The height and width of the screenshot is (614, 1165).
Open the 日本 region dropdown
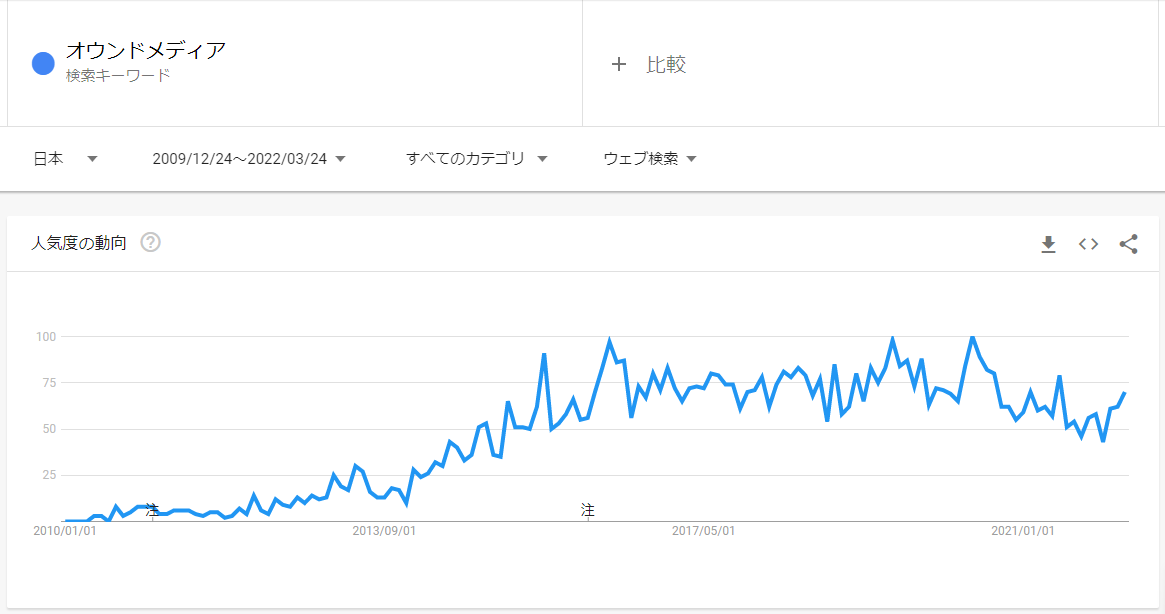[65, 158]
